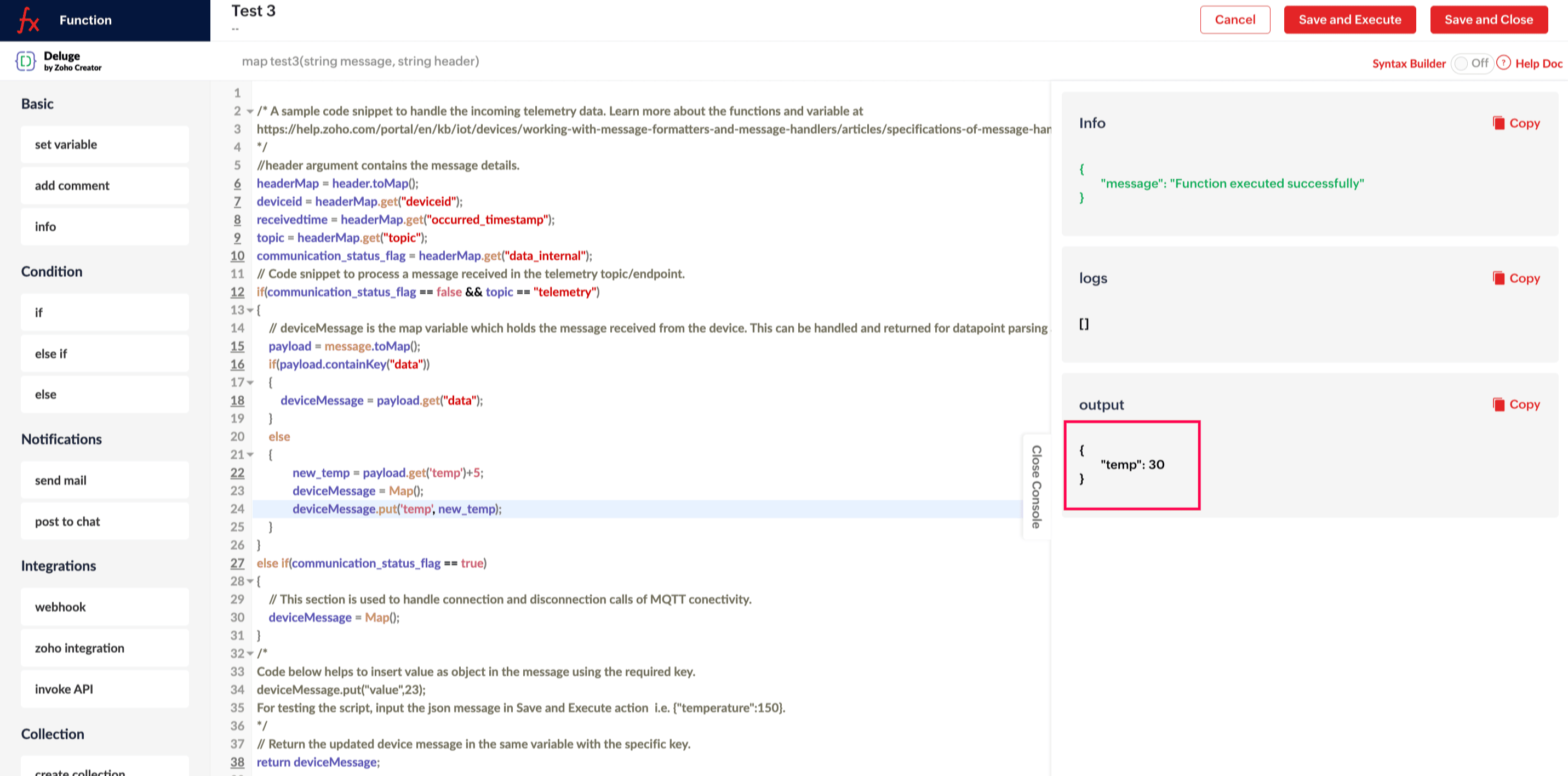This screenshot has width=1568, height=776.
Task: Fold the comment block at line 32
Action: click(250, 654)
